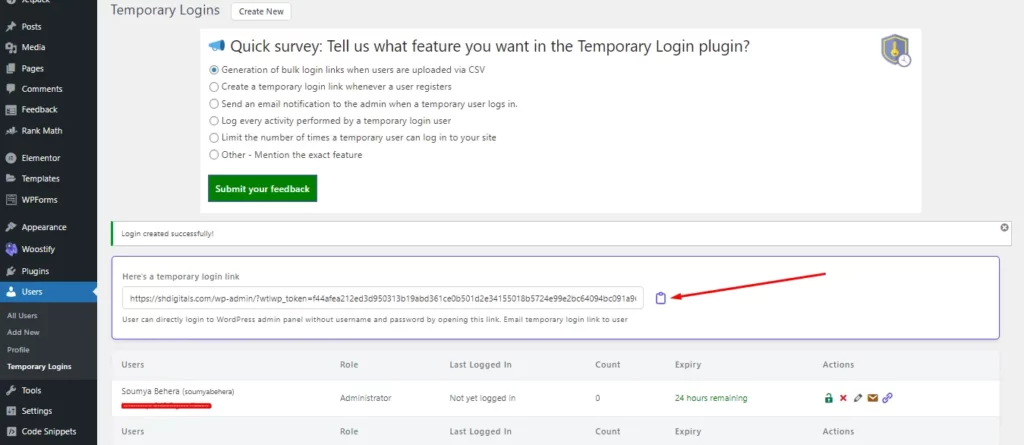The width and height of the screenshot is (1024, 445).
Task: Click the WPForms icon in sidebar
Action: (x=10, y=199)
